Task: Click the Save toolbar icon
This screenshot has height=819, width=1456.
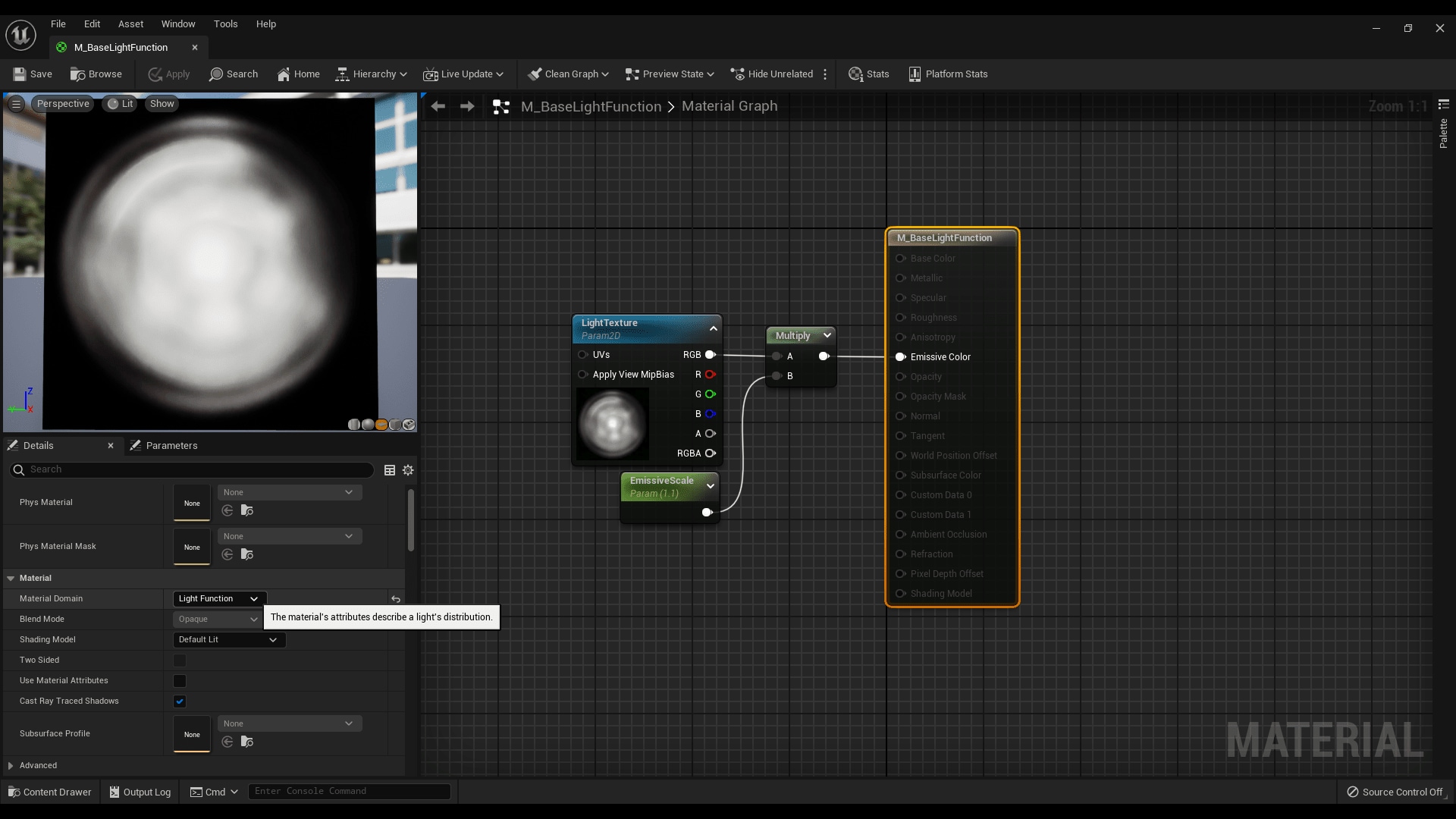Action: click(x=20, y=74)
